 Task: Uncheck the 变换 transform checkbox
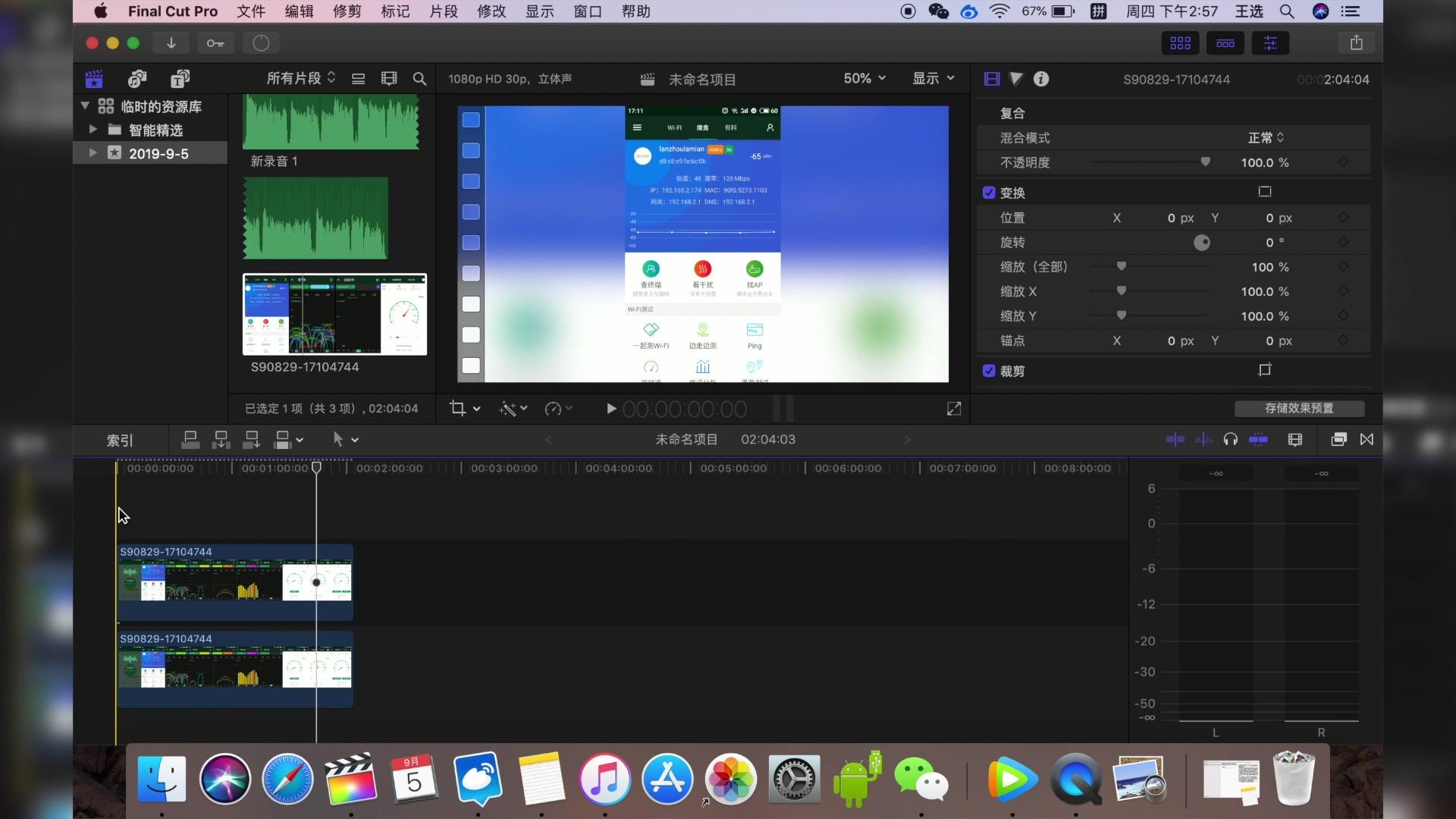(989, 193)
